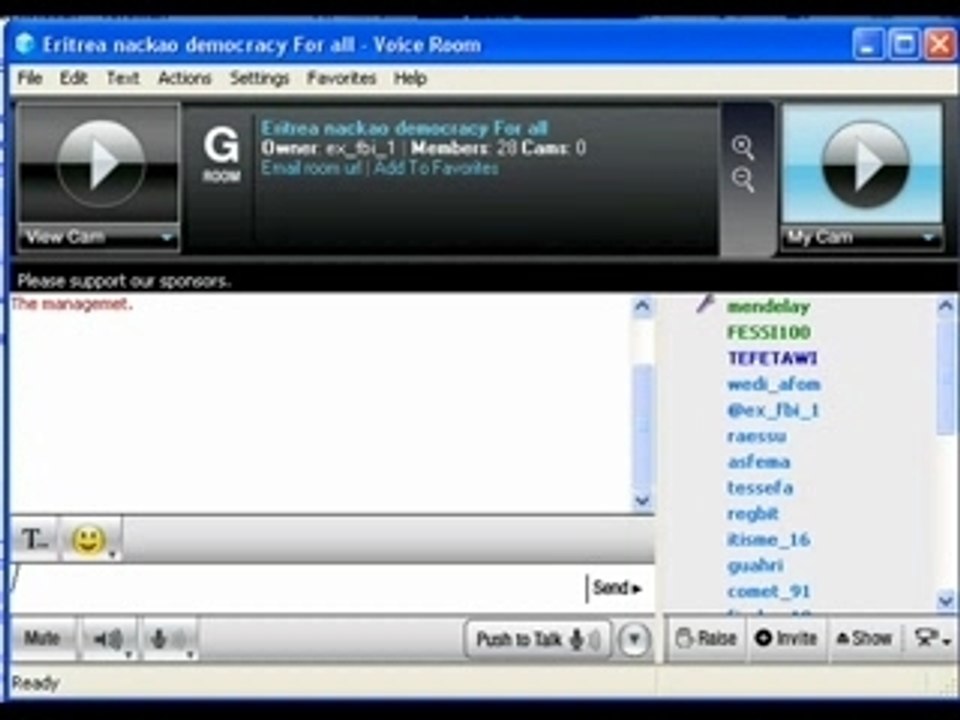
Task: Click the zoom in magnifier icon
Action: click(x=743, y=146)
